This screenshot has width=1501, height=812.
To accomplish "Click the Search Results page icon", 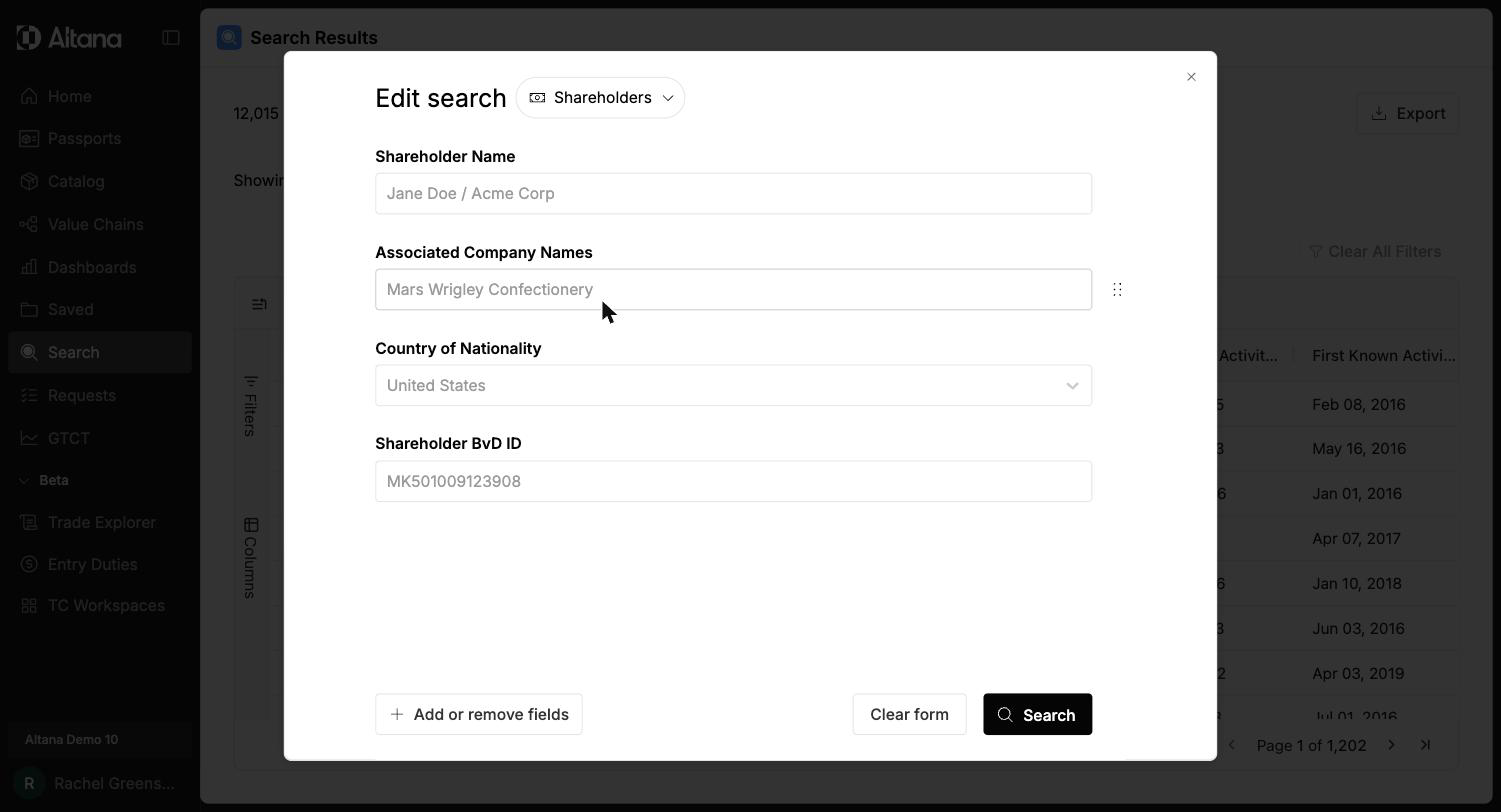I will click(229, 38).
